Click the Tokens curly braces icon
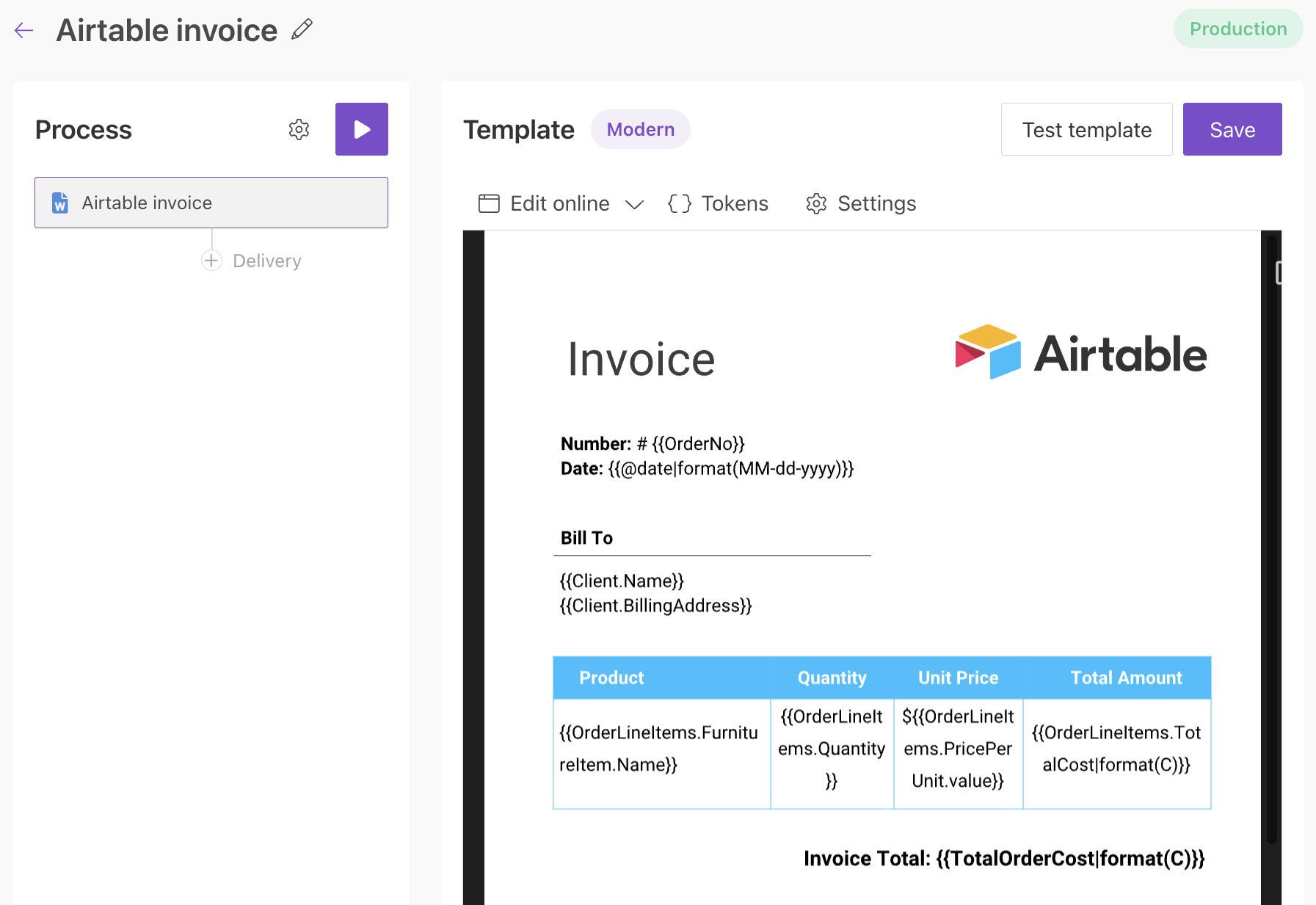The height and width of the screenshot is (905, 1316). (x=679, y=203)
